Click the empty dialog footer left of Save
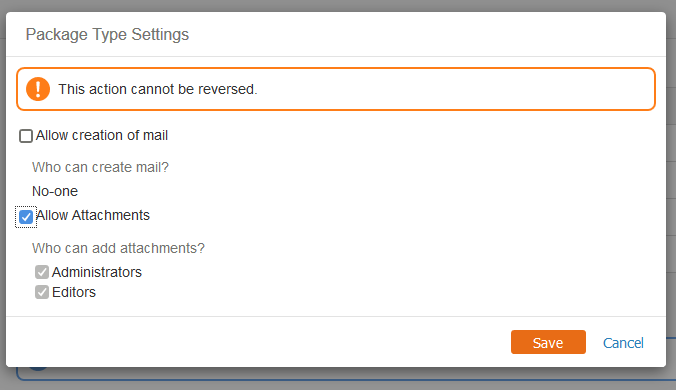This screenshot has height=390, width=676. 259,342
